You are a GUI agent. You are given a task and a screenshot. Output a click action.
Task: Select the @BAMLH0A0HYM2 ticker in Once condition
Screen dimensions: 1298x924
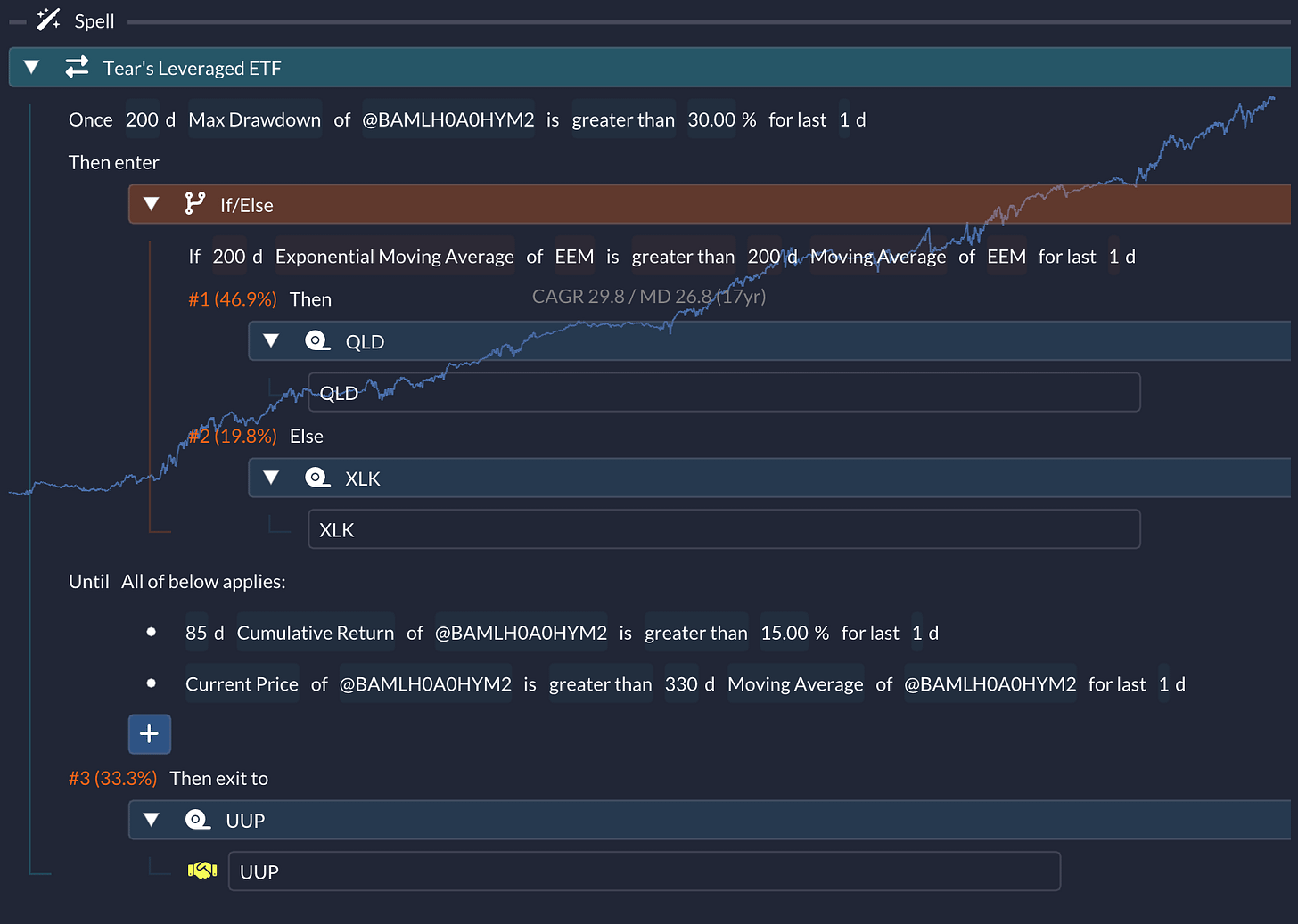point(448,119)
